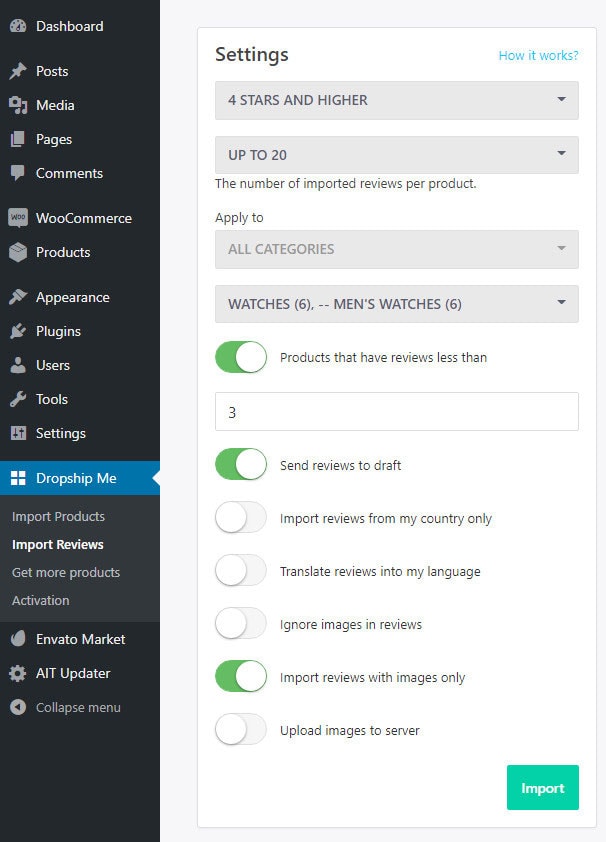606x842 pixels.
Task: Enable Ignore images in reviews
Action: click(x=241, y=624)
